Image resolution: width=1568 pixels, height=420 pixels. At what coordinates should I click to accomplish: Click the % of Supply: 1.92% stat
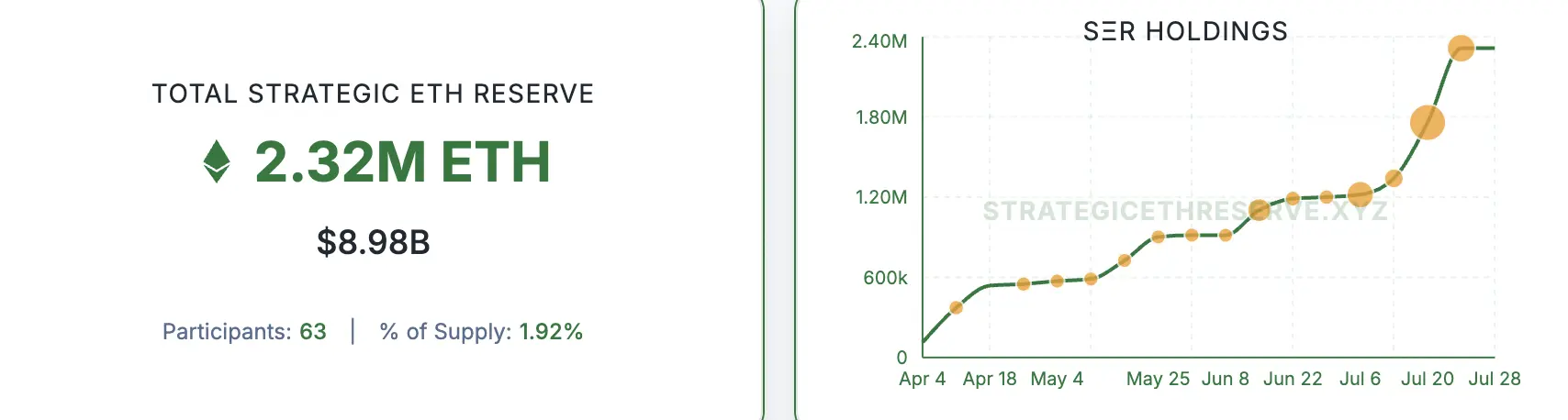[x=481, y=331]
